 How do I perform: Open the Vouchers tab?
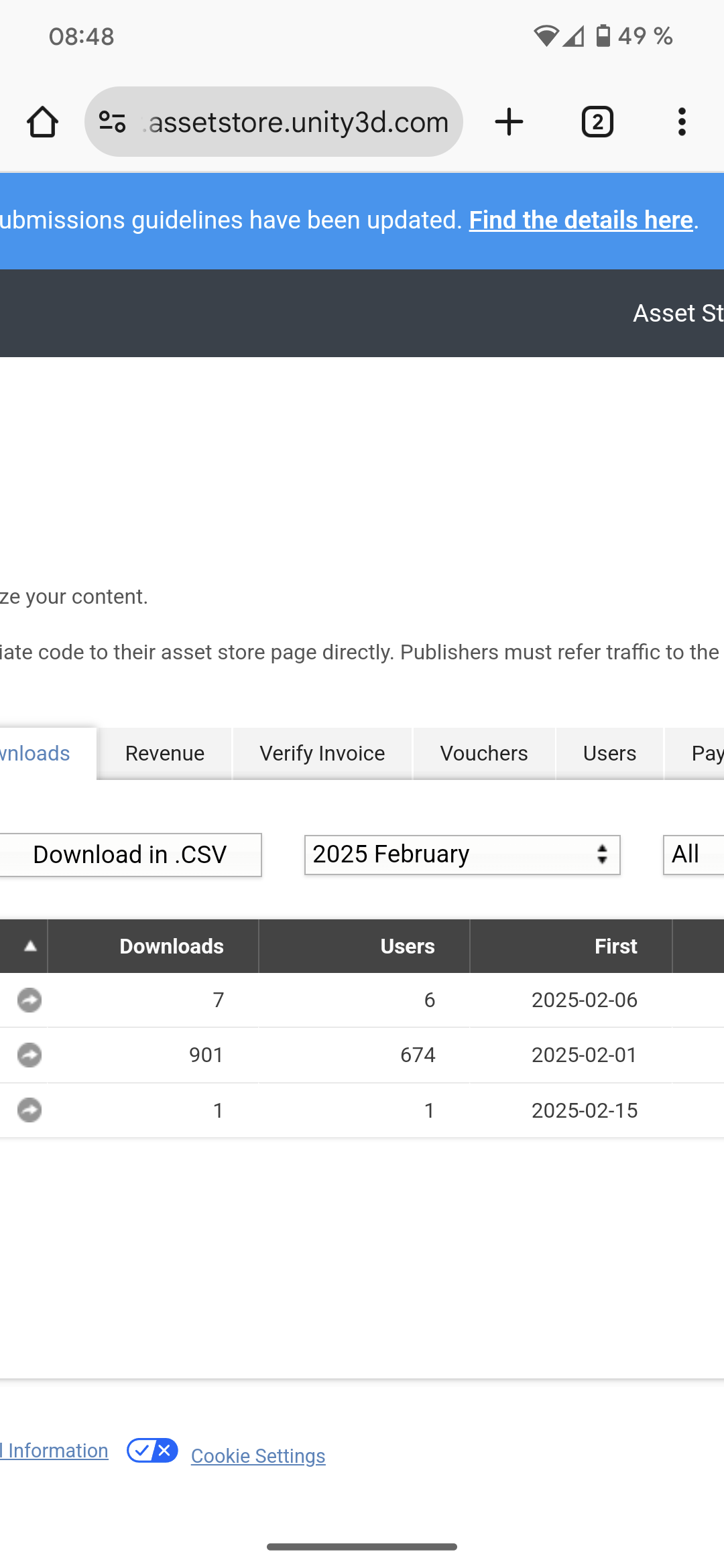point(484,753)
